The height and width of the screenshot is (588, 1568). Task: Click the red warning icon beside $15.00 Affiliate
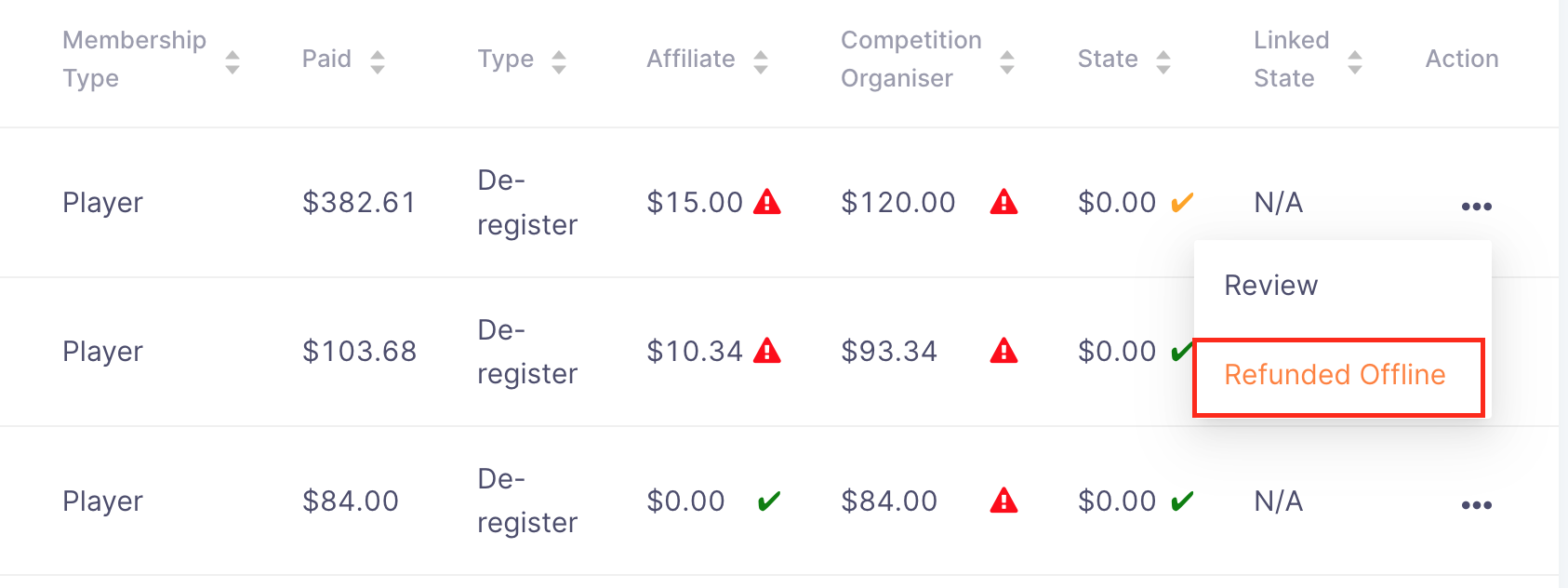(766, 202)
